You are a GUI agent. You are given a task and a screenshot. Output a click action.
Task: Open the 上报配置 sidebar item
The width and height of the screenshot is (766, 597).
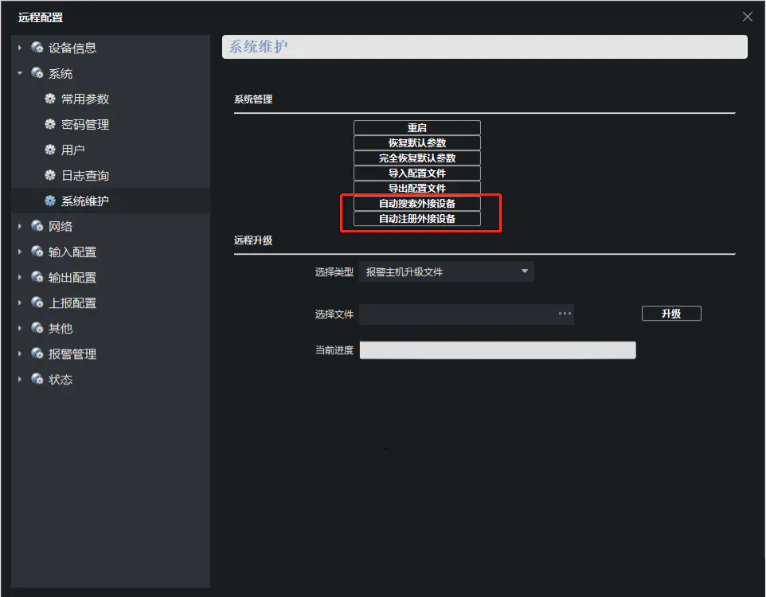(x=72, y=303)
